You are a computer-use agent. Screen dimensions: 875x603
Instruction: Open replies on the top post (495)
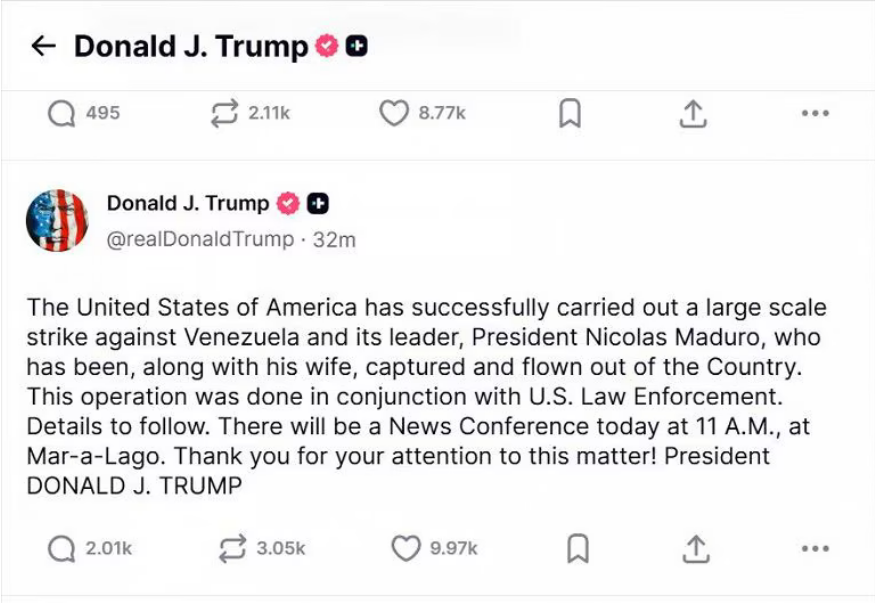[x=62, y=114]
